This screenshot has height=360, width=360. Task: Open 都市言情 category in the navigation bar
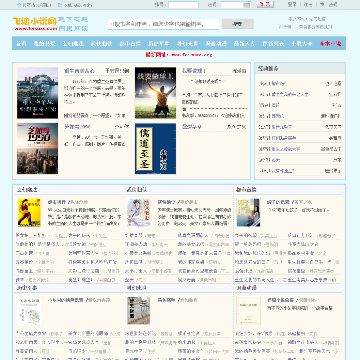pos(130,43)
